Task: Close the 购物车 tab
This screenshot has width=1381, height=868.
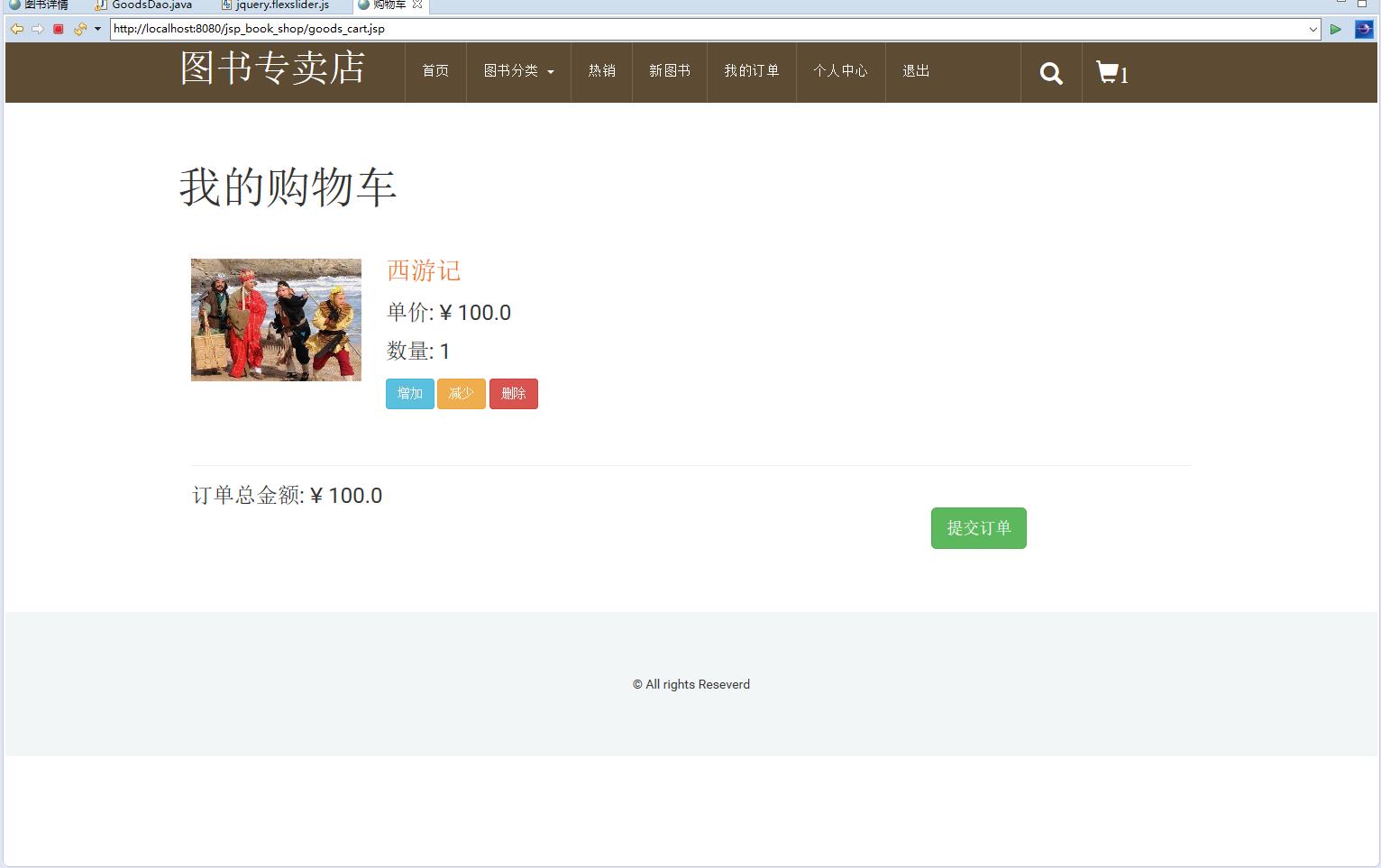Action: click(417, 5)
